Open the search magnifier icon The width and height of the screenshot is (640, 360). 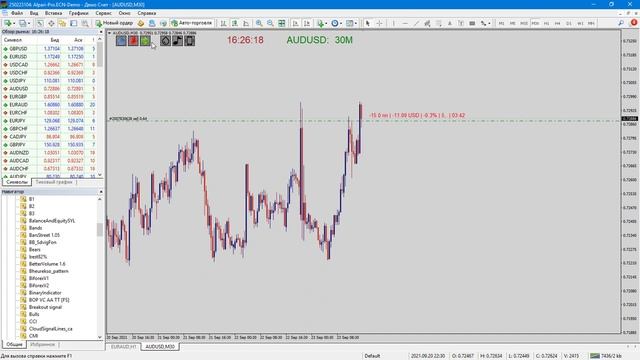(x=621, y=23)
